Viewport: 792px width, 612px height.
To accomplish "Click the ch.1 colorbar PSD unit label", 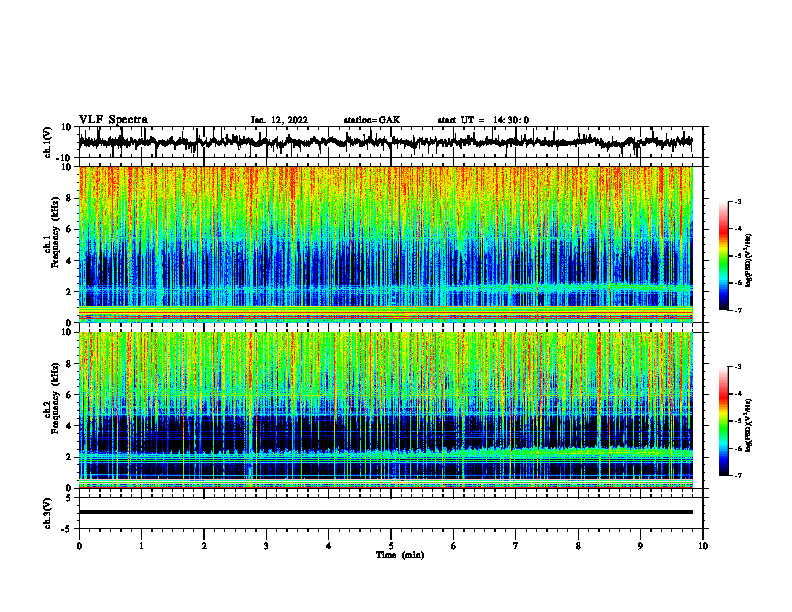I will click(749, 261).
